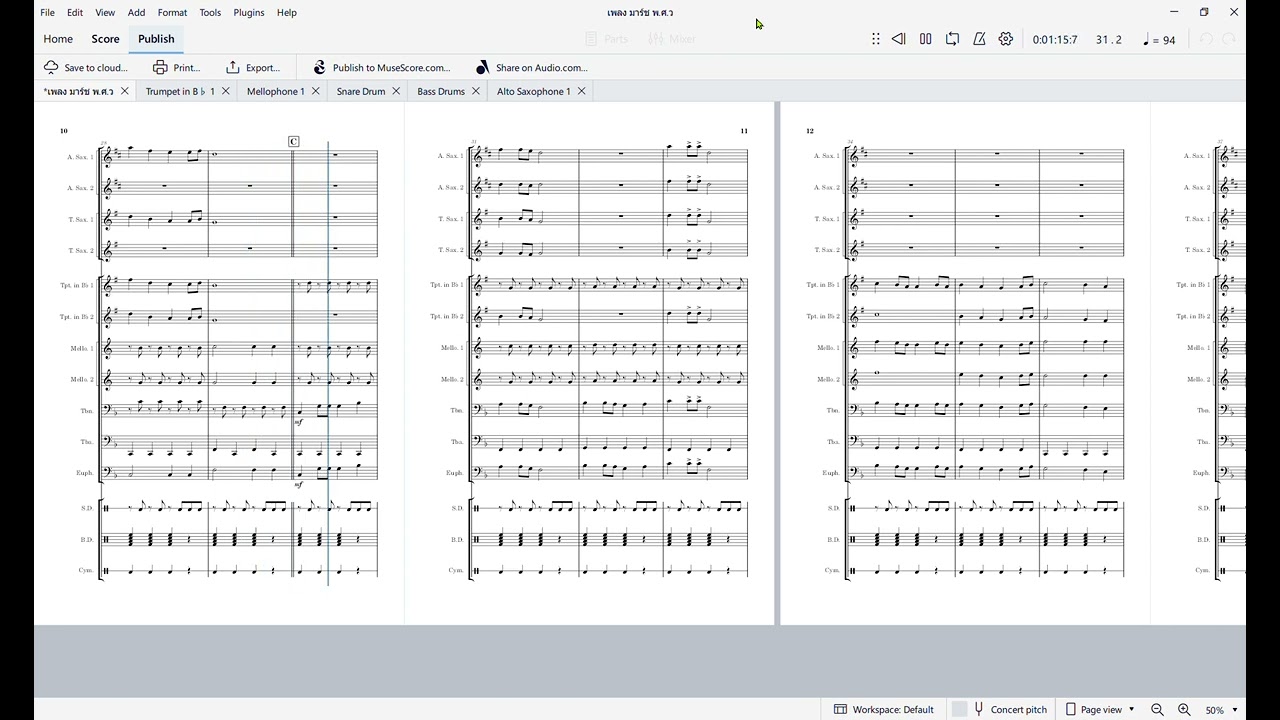Click the Concert pitch tuning fork label

(1010, 709)
